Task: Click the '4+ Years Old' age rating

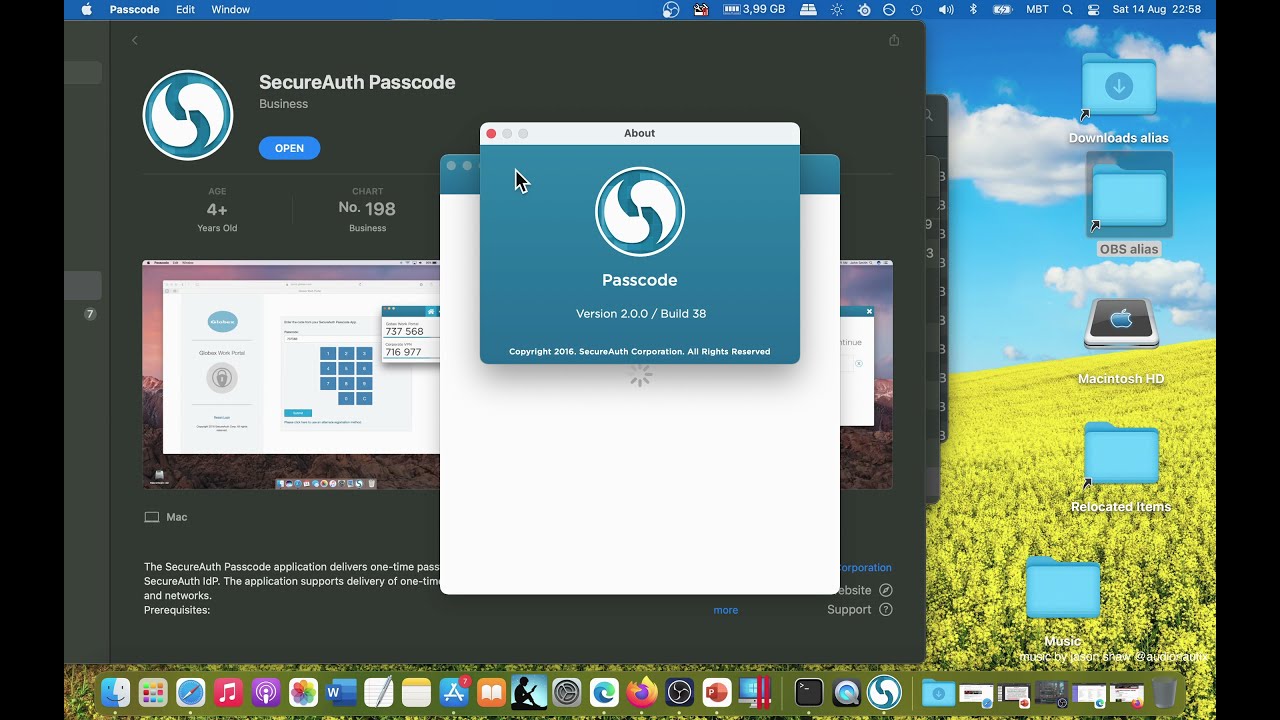Action: click(217, 210)
